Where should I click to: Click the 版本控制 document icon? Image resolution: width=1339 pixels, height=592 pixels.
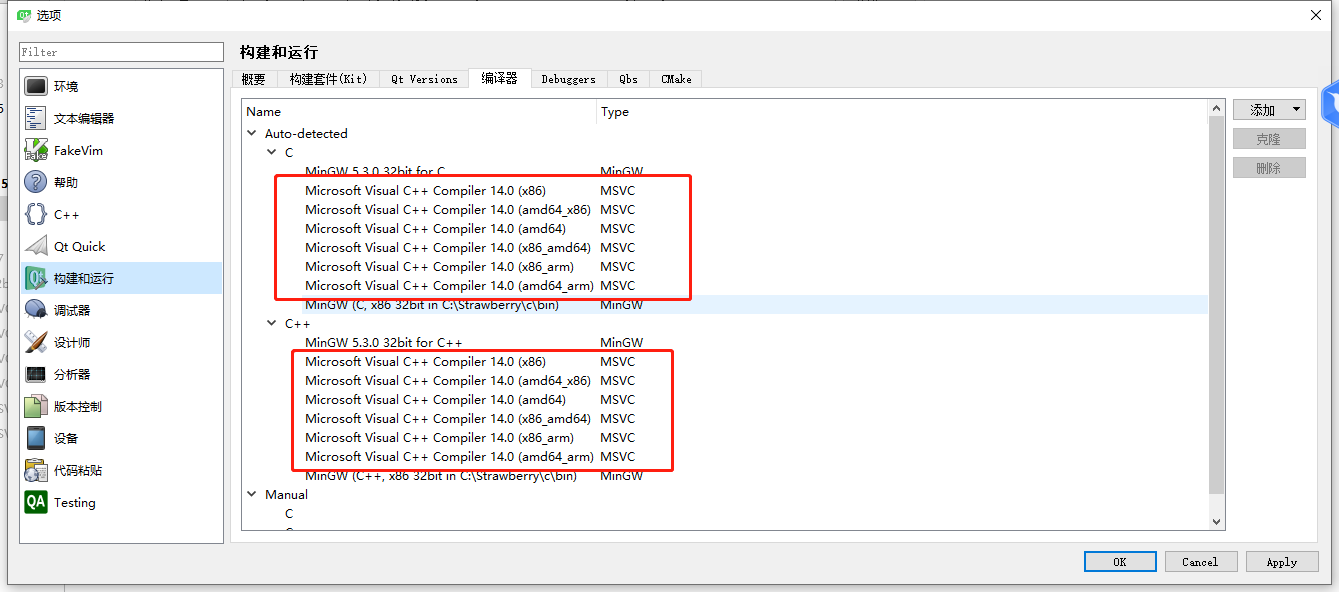tap(35, 405)
